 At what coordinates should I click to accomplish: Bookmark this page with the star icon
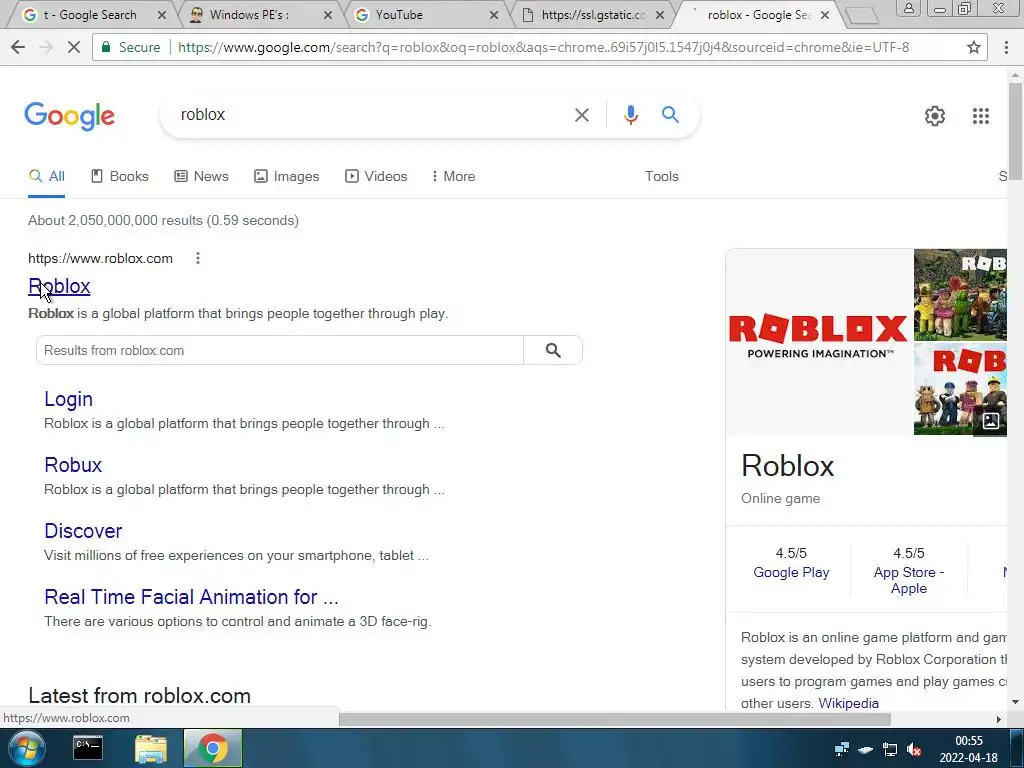pyautogui.click(x=974, y=47)
